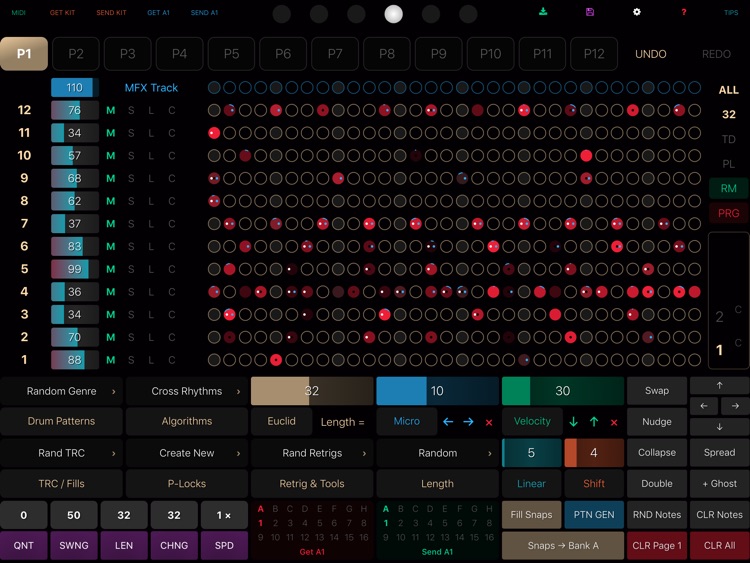Expand the Random Genre menu

(62, 391)
